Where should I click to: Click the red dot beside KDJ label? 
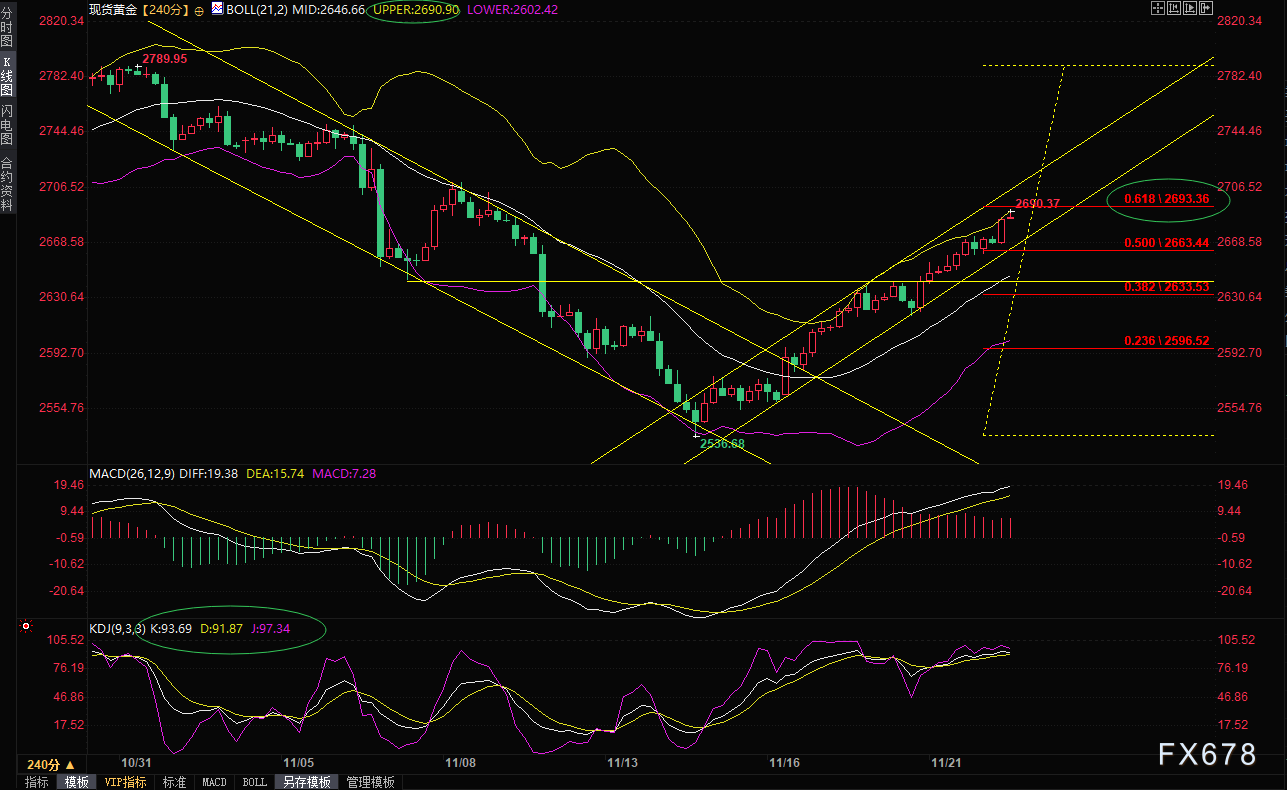coord(23,627)
